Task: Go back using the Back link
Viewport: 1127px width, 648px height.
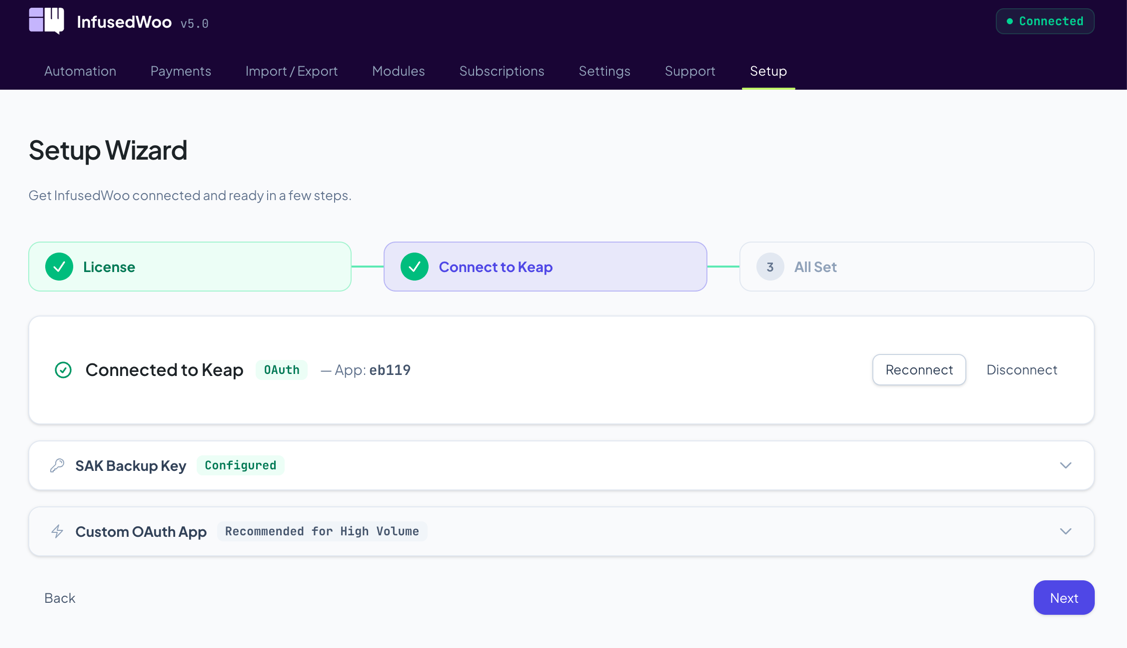Action: [x=59, y=597]
